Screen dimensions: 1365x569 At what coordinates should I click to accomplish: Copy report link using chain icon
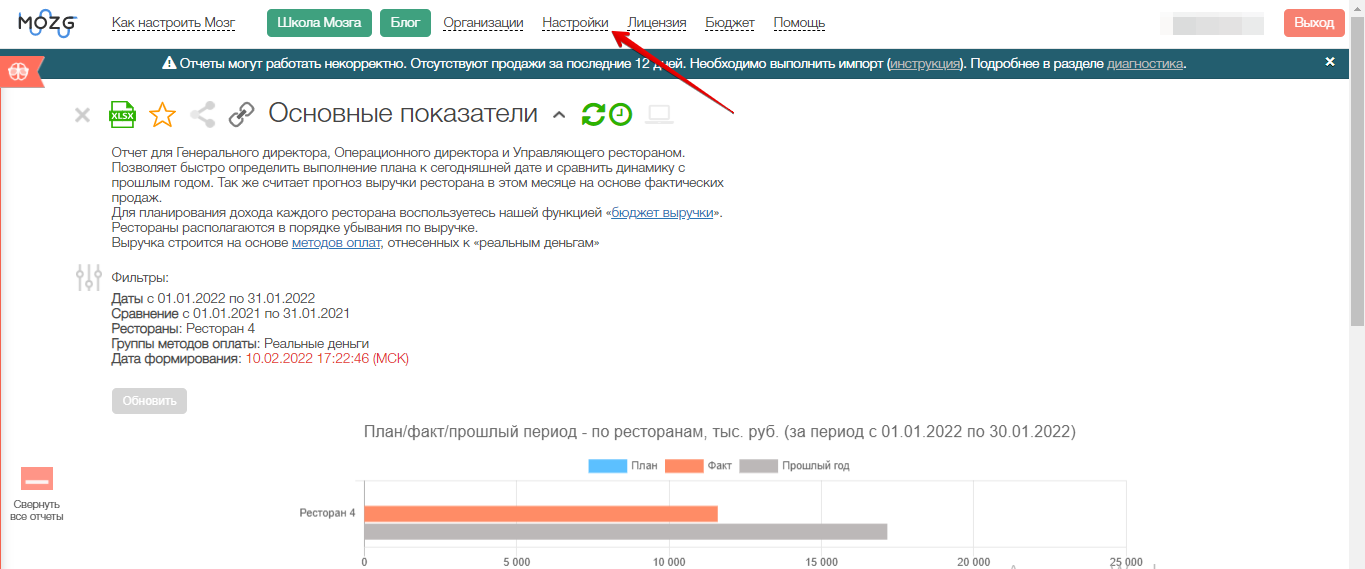point(241,115)
